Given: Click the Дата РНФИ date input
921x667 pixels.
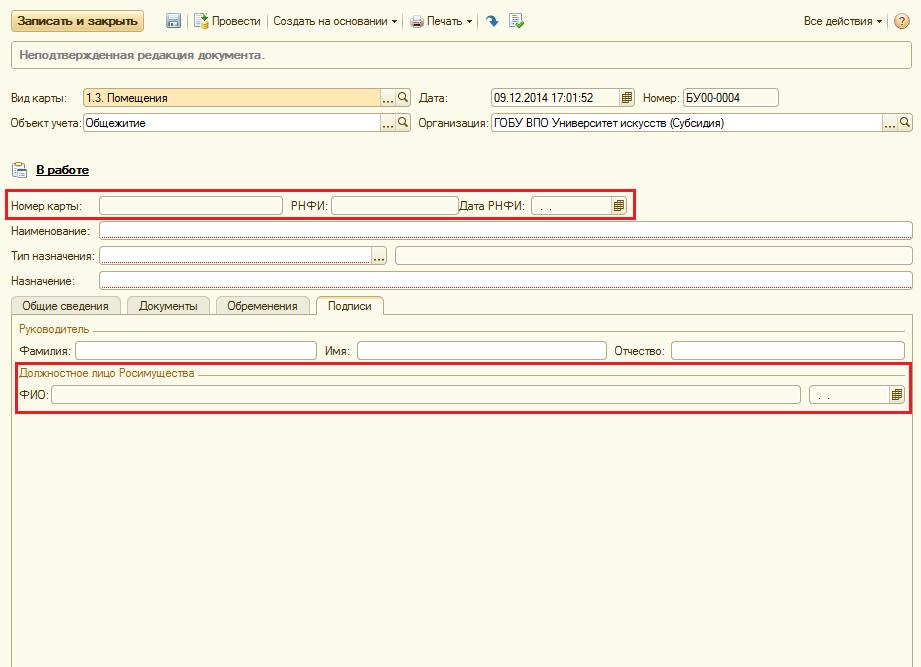Looking at the screenshot, I should [x=572, y=206].
